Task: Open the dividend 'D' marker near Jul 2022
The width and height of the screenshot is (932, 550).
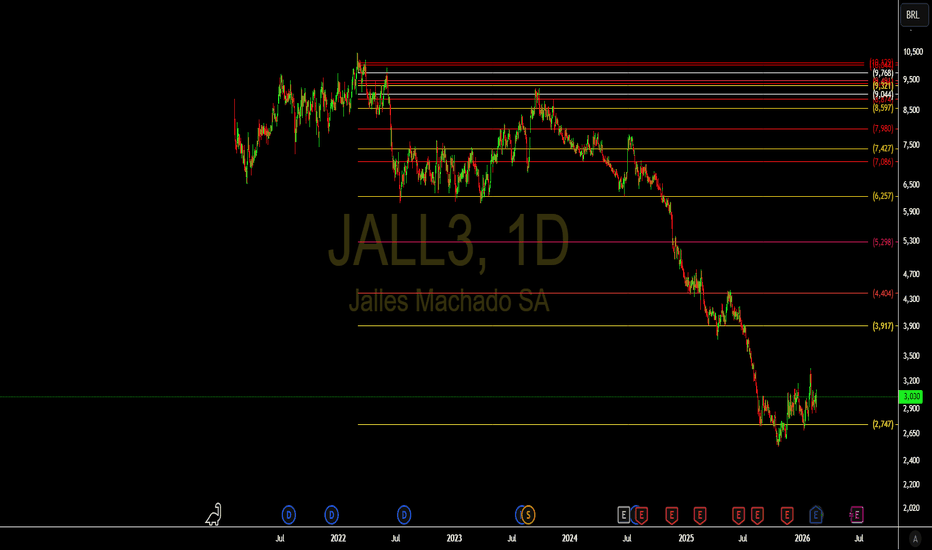Action: coord(404,515)
